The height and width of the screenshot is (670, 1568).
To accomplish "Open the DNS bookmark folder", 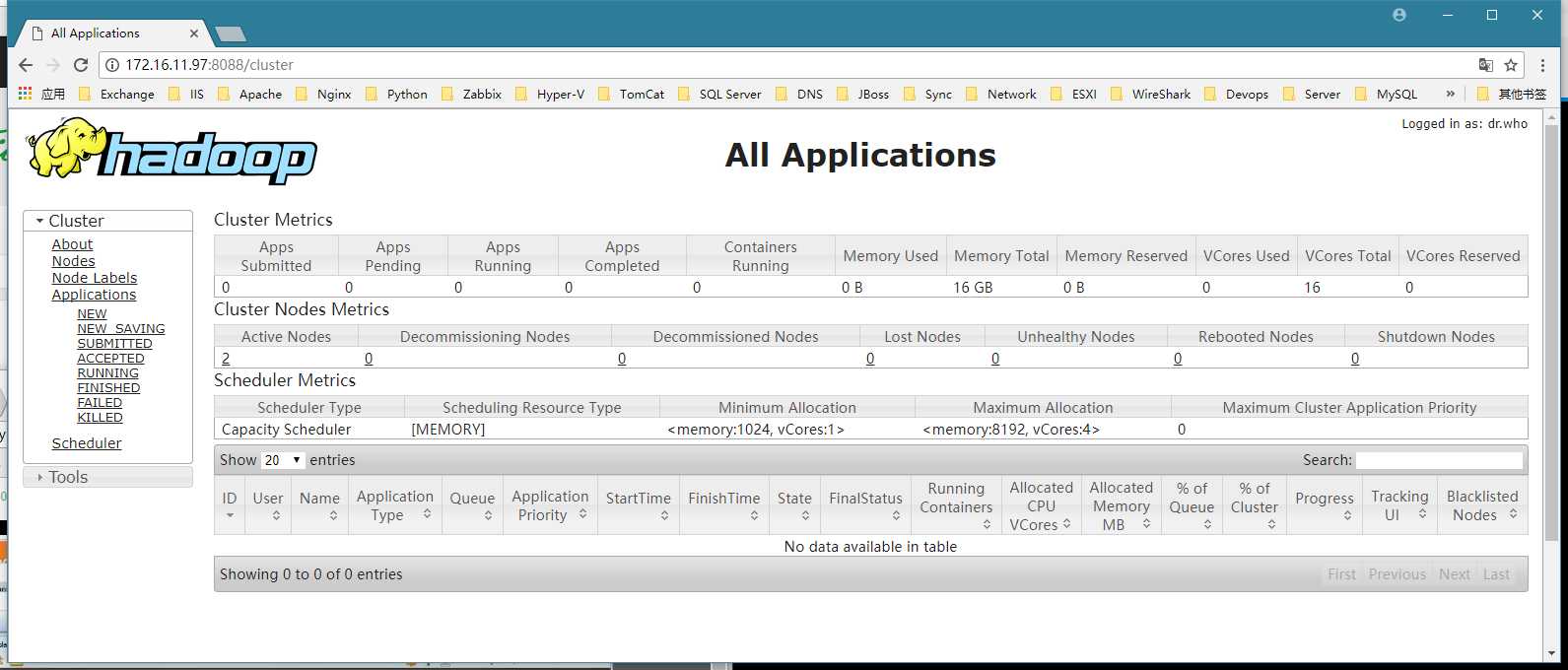I will coord(799,94).
